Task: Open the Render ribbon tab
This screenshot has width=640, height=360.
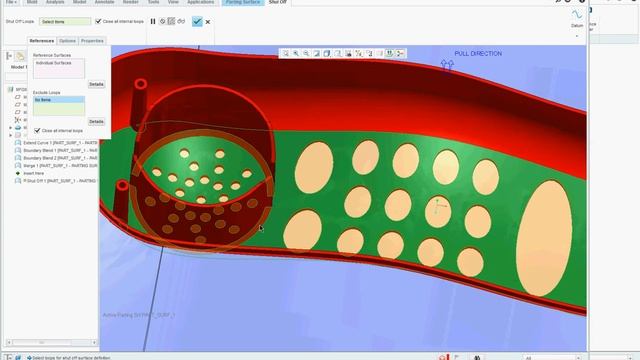Action: (x=131, y=2)
